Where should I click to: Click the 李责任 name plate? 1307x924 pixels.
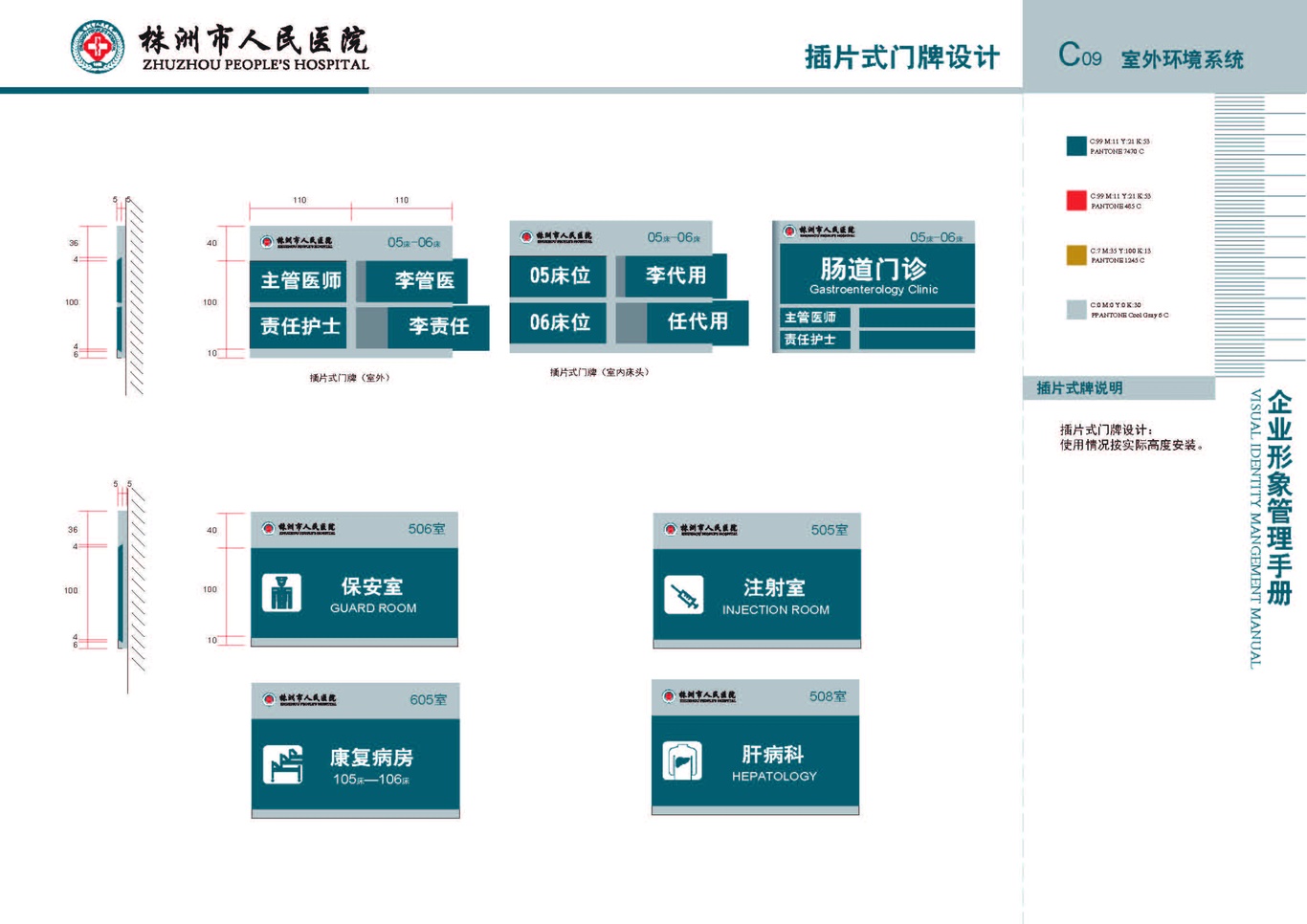(x=438, y=327)
